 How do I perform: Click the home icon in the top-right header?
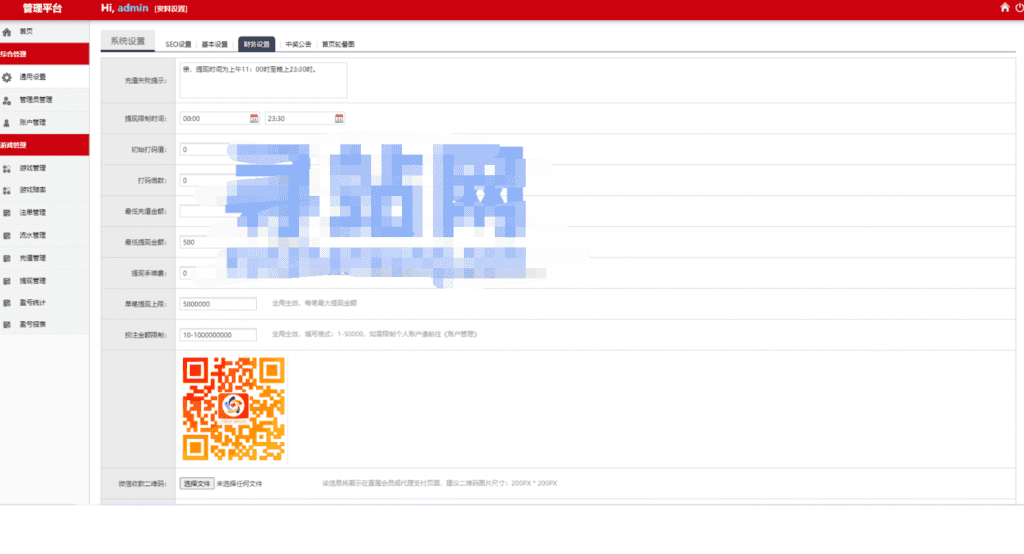[x=1004, y=7]
